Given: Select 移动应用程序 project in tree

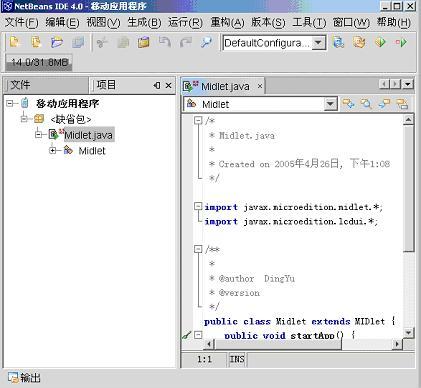Looking at the screenshot, I should point(68,103).
